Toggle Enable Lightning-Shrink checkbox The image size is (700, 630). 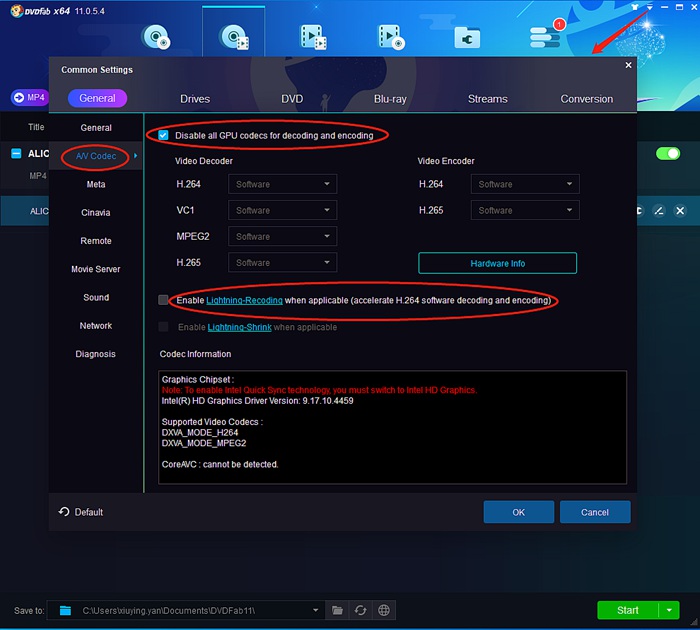(163, 327)
